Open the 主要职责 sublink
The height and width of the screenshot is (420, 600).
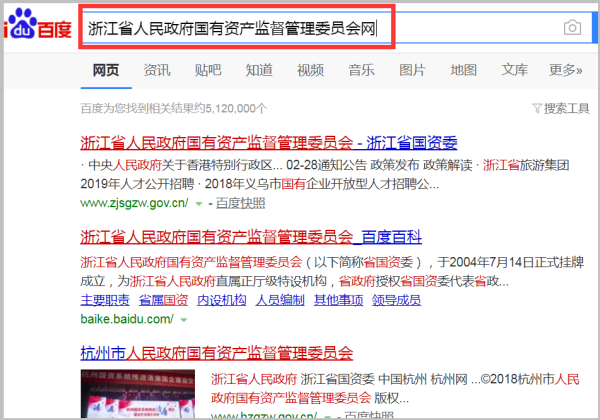105,300
